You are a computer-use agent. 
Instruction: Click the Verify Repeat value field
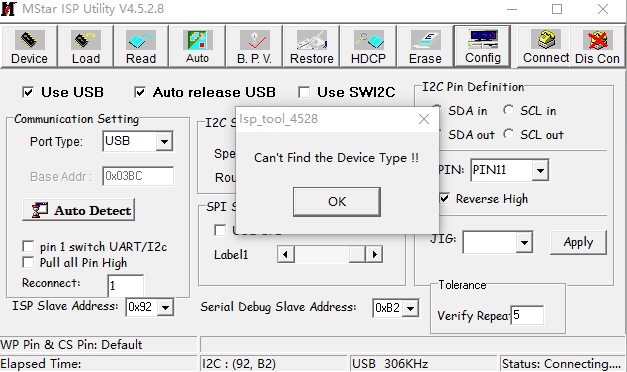click(527, 316)
